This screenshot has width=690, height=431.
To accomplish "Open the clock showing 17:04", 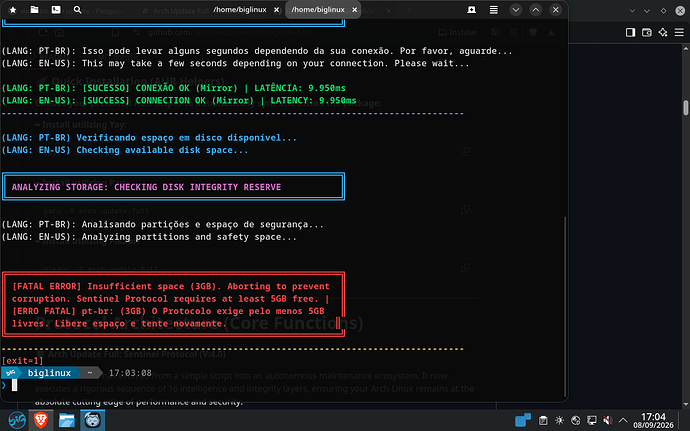I will (653, 420).
